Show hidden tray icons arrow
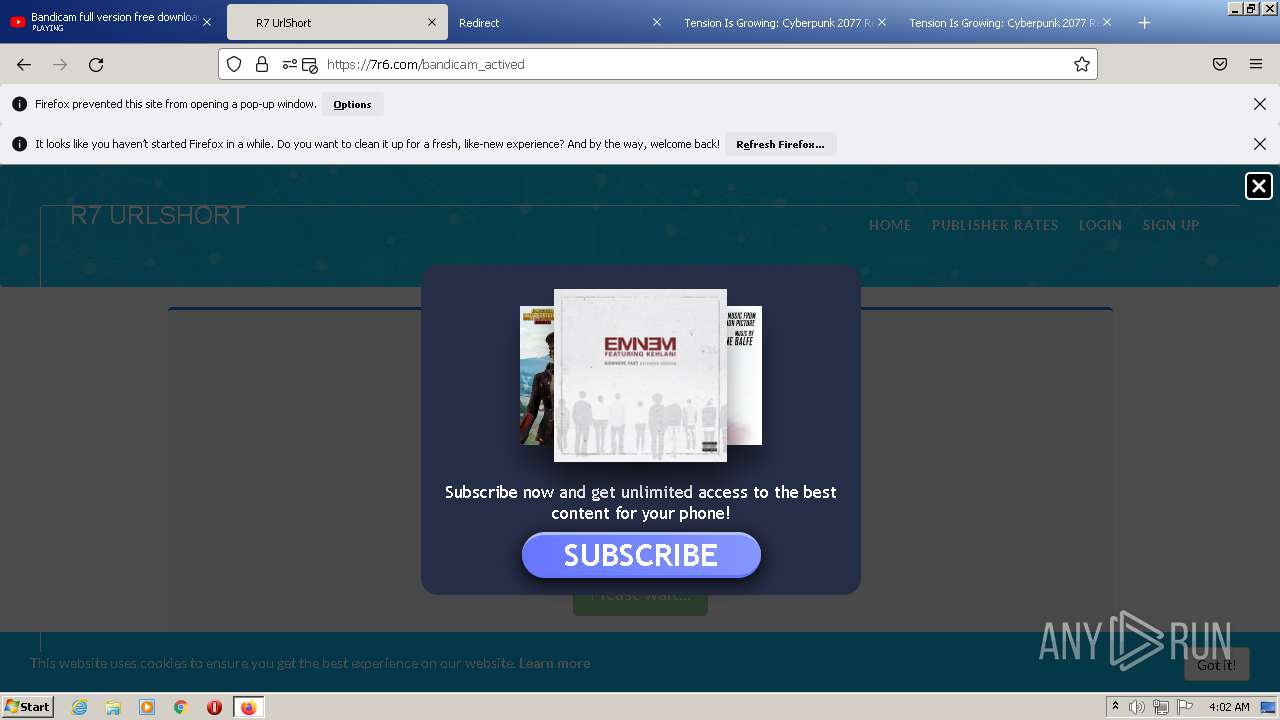This screenshot has height=720, width=1280. 1115,707
